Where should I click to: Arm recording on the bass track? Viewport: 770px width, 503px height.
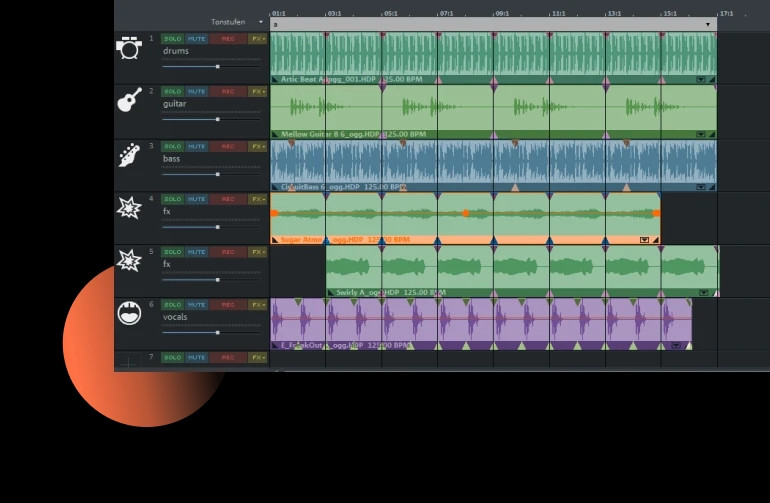pos(228,146)
